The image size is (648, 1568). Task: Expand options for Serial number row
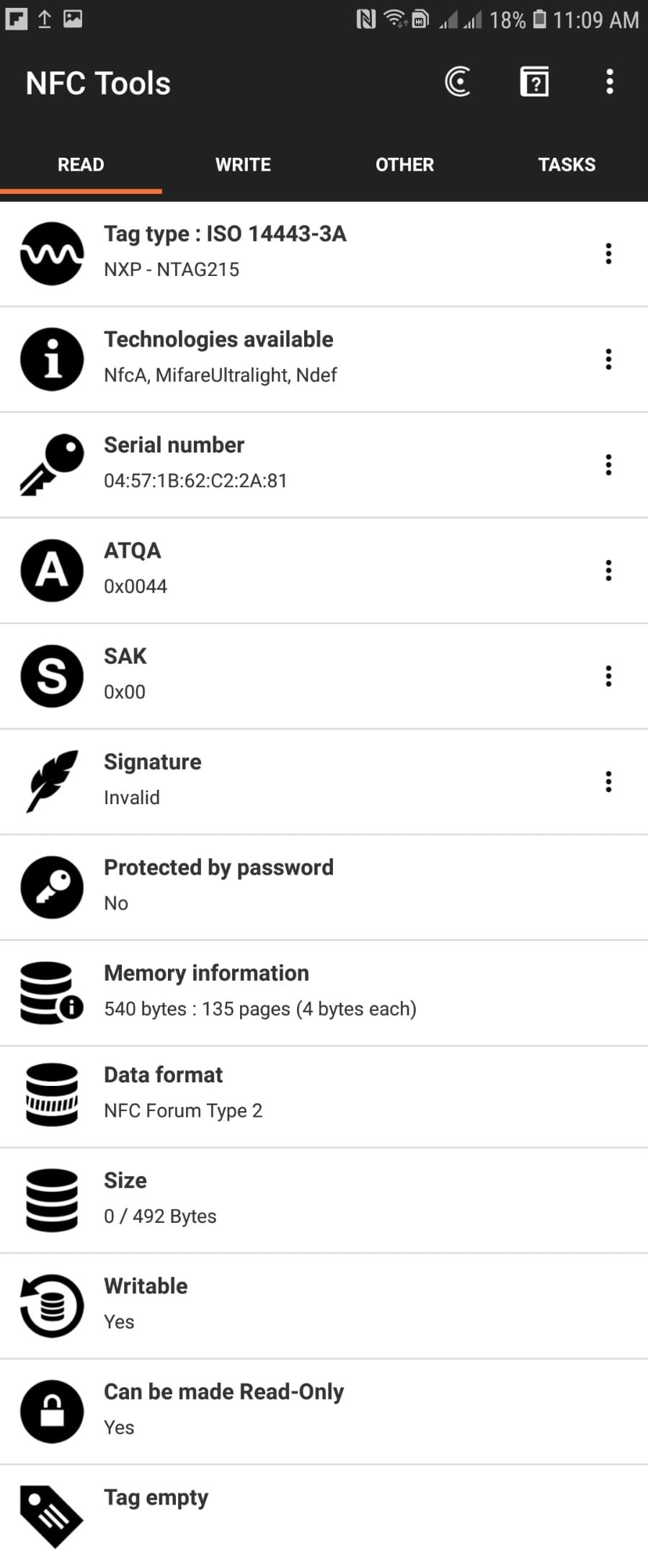tap(608, 465)
